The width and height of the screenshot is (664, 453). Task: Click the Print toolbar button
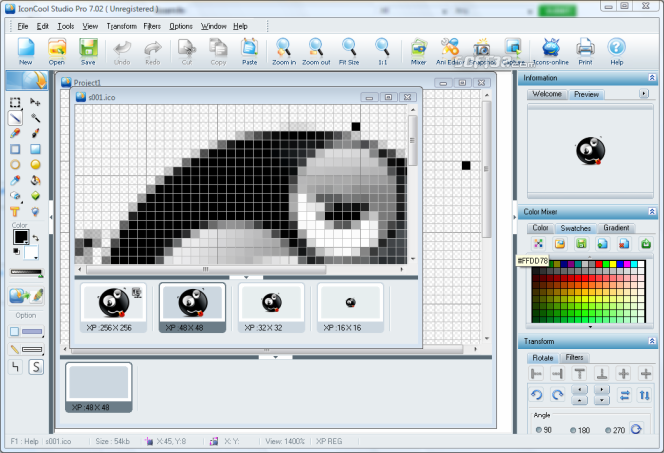tap(585, 52)
